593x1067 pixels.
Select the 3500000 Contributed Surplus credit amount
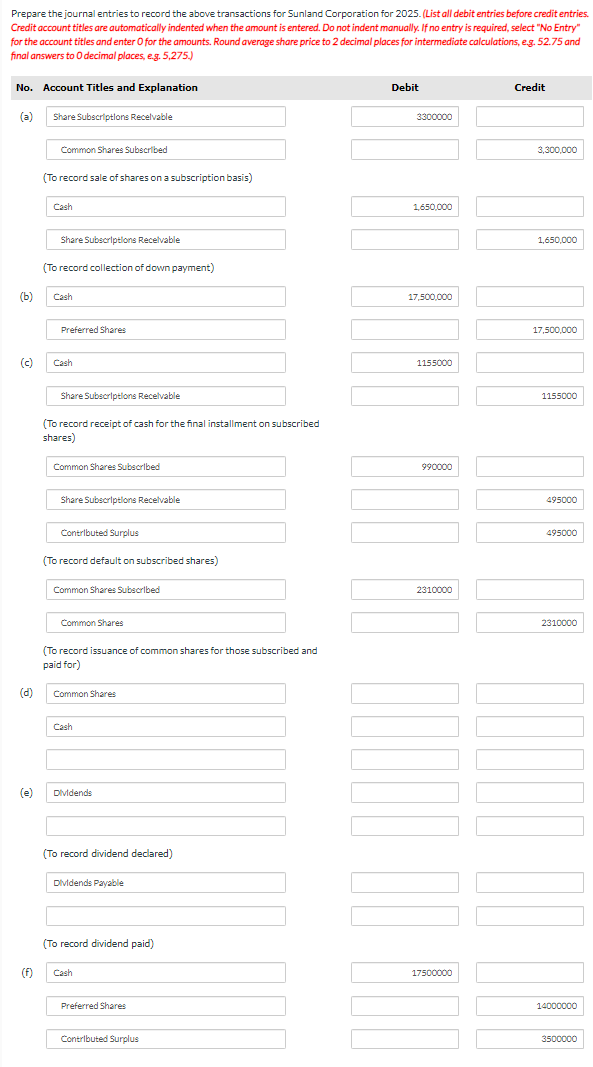click(x=529, y=1038)
